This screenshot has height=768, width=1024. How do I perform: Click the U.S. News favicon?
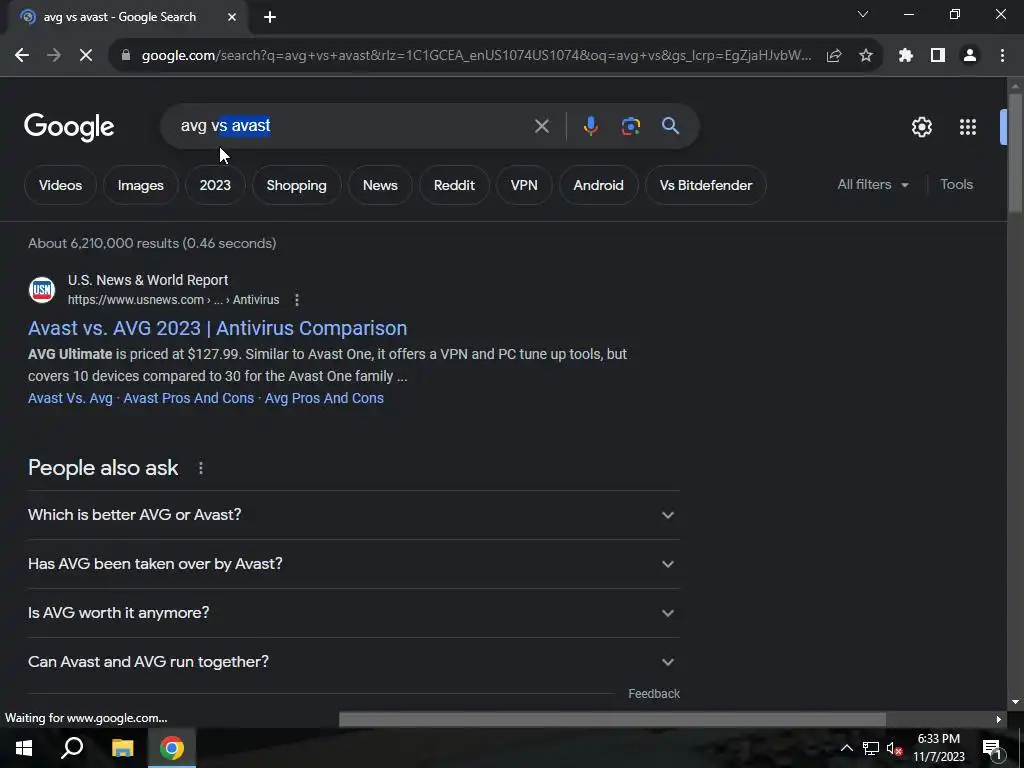pyautogui.click(x=42, y=289)
